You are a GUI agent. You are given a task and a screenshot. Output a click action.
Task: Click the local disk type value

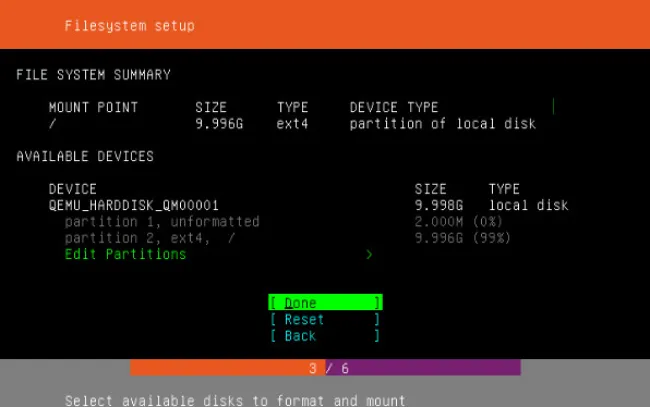click(x=529, y=205)
